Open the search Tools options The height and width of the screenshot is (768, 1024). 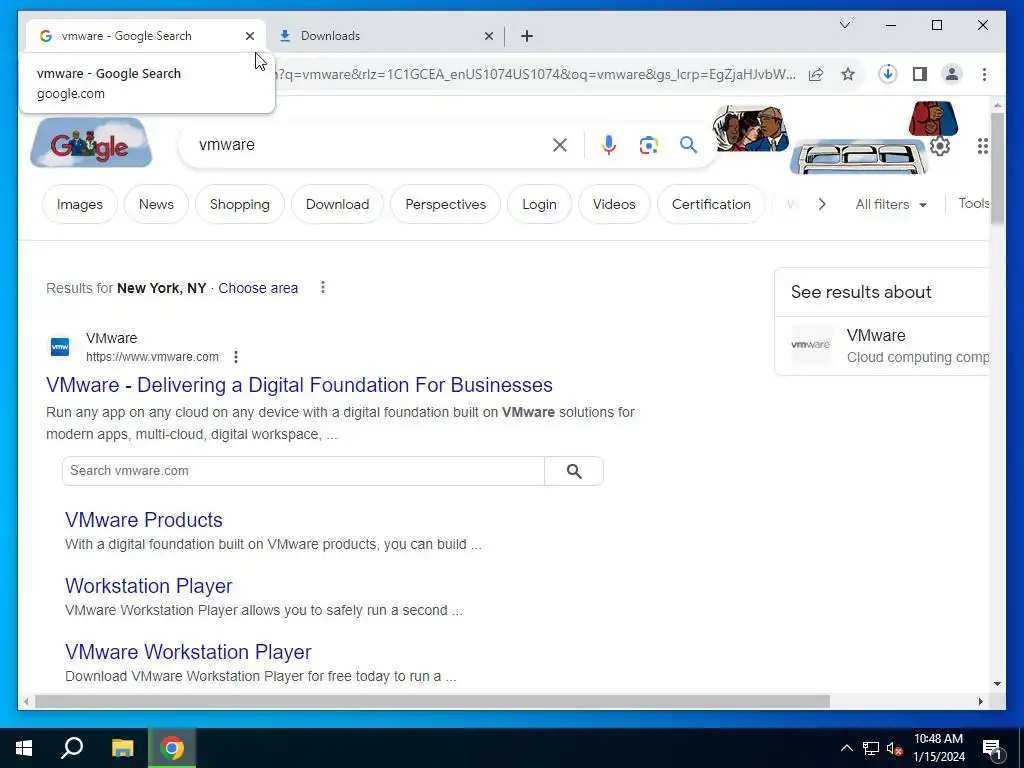pos(973,204)
